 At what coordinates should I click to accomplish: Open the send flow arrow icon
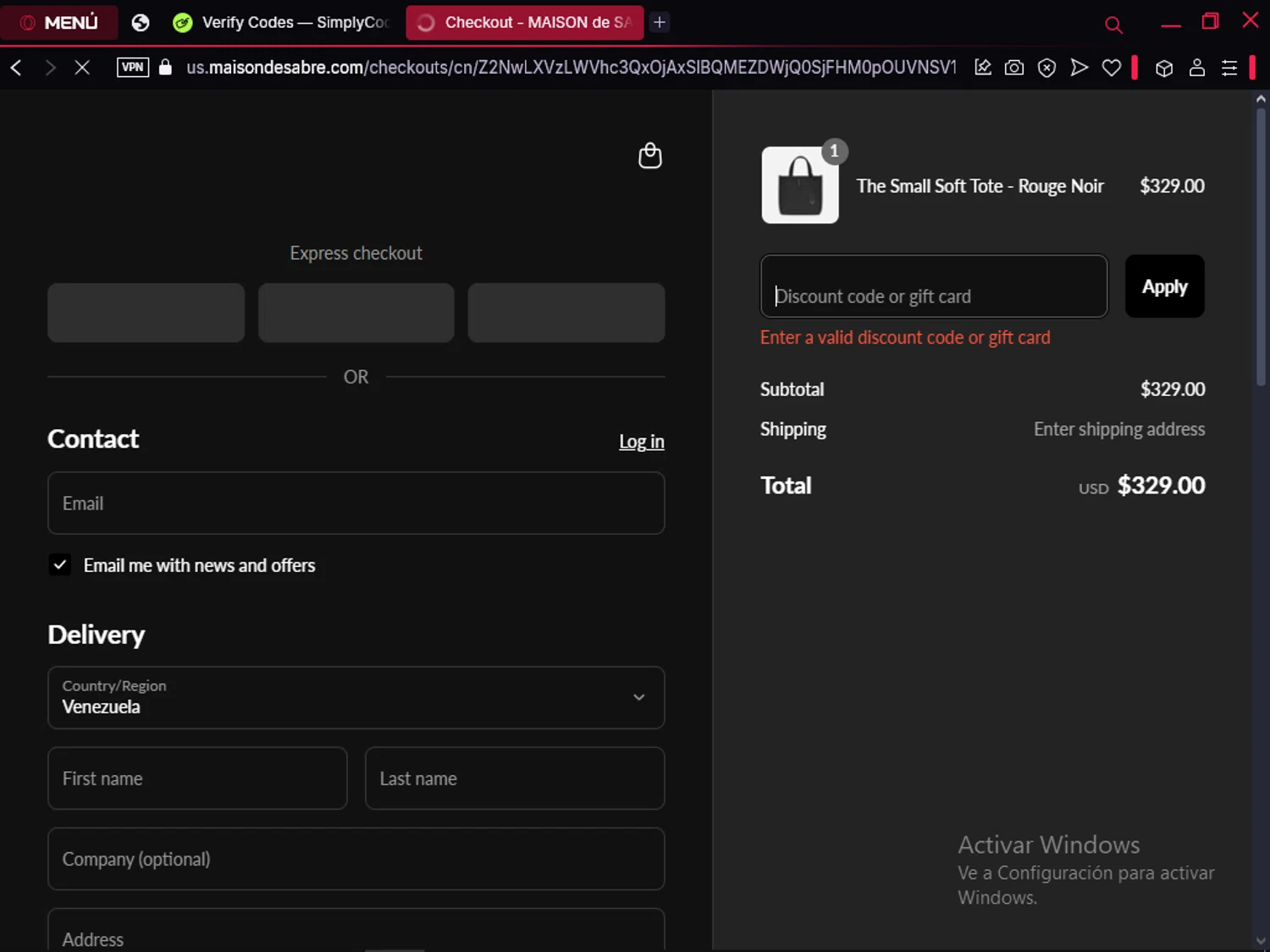1079,68
